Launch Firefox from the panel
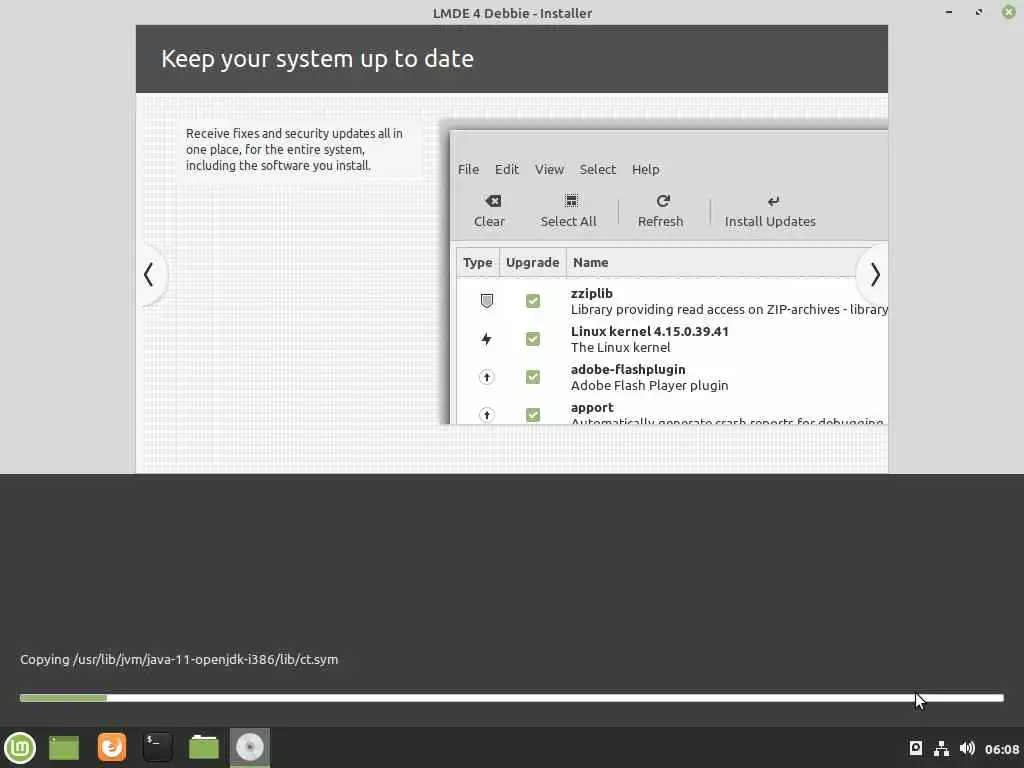The image size is (1024, 768). click(x=112, y=747)
